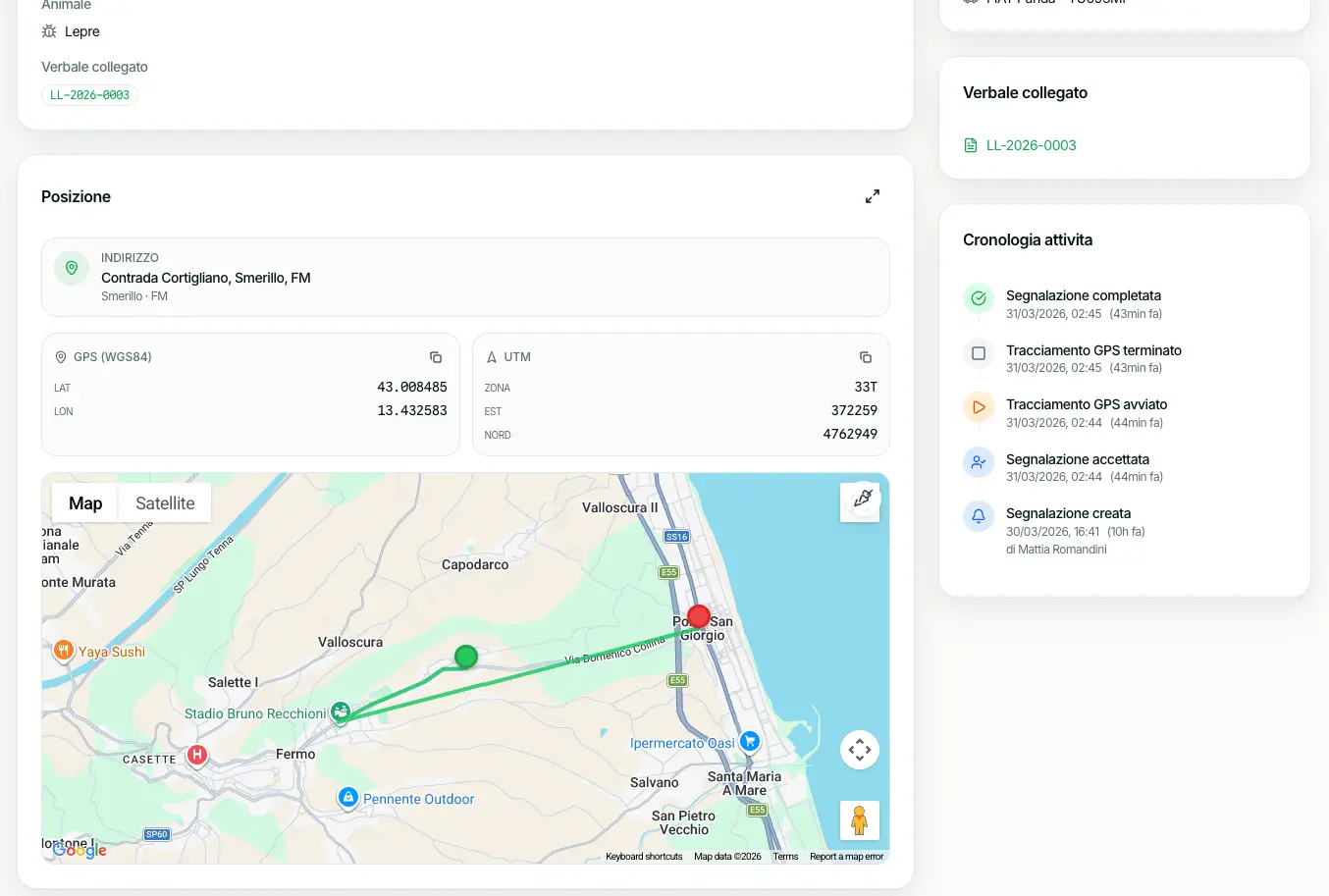
Task: Click the green LL-2026-0003 verbale badge
Action: tap(89, 95)
